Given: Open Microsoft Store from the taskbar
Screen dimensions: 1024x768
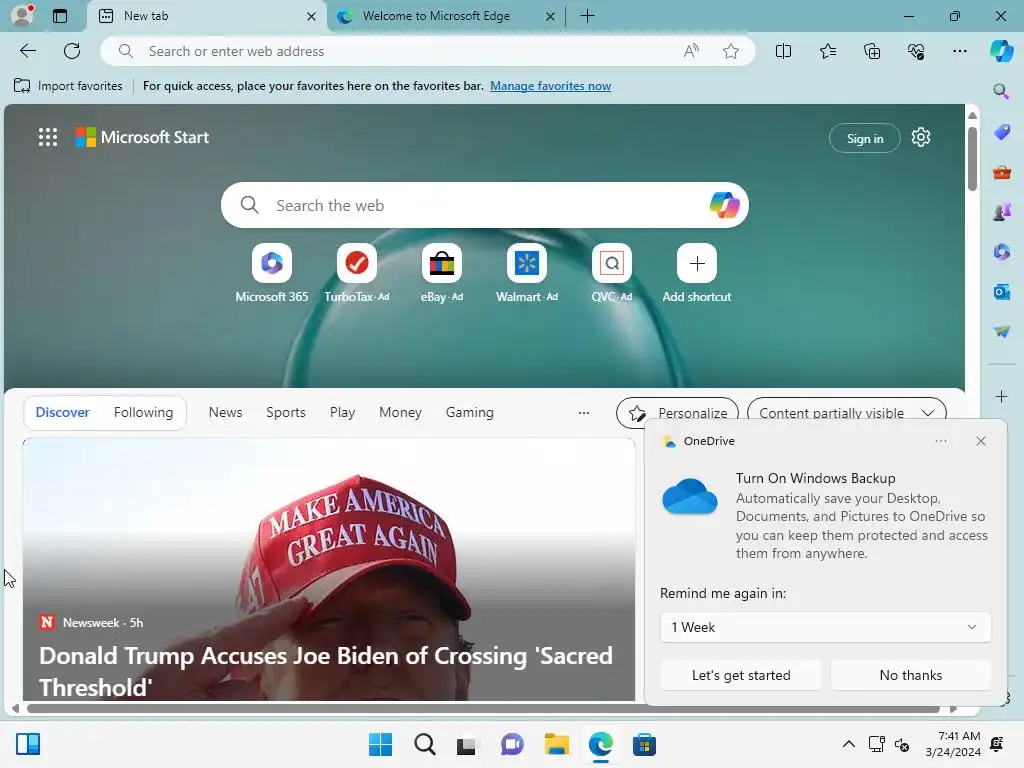Looking at the screenshot, I should point(644,744).
